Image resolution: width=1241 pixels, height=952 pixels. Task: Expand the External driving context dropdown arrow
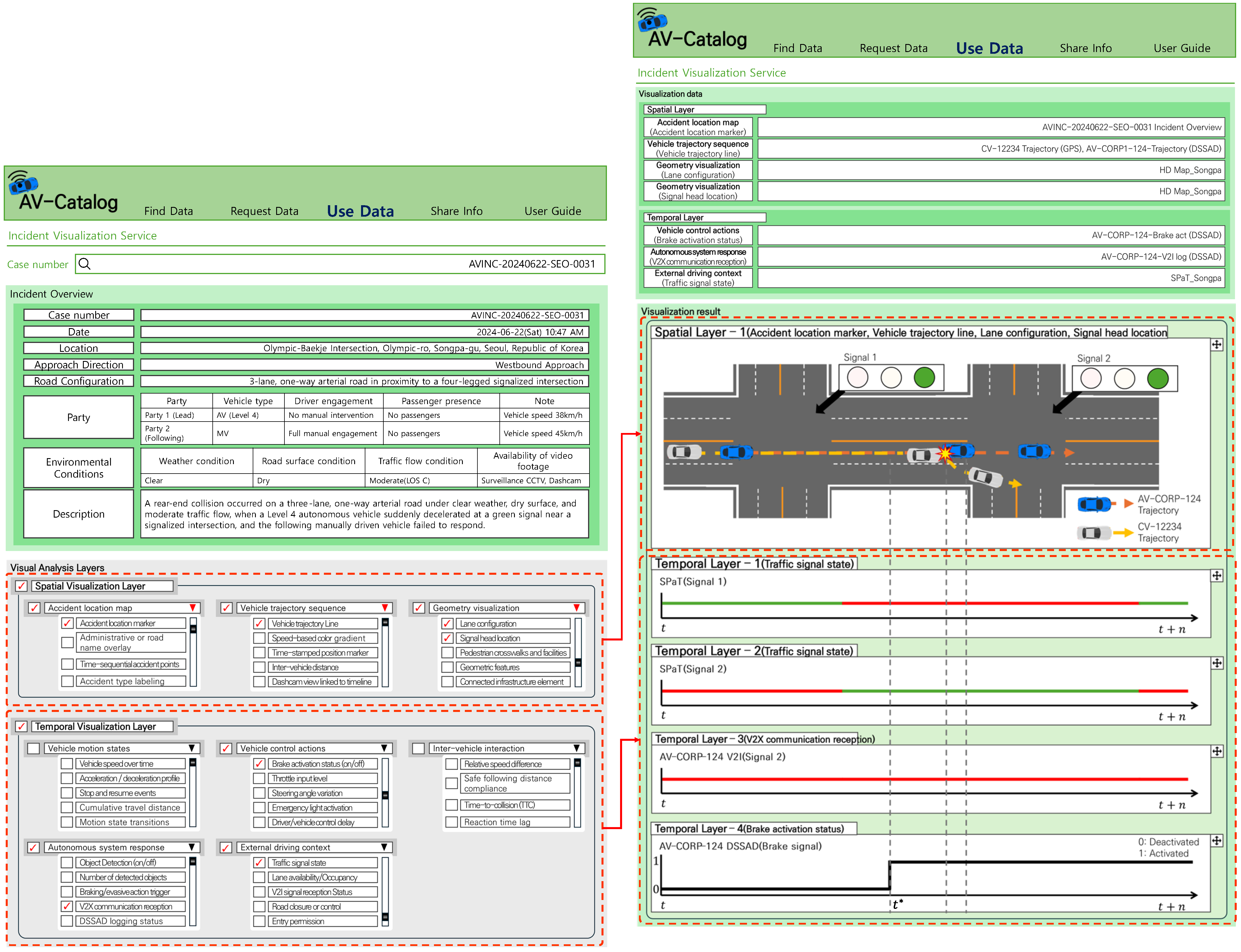click(x=384, y=847)
